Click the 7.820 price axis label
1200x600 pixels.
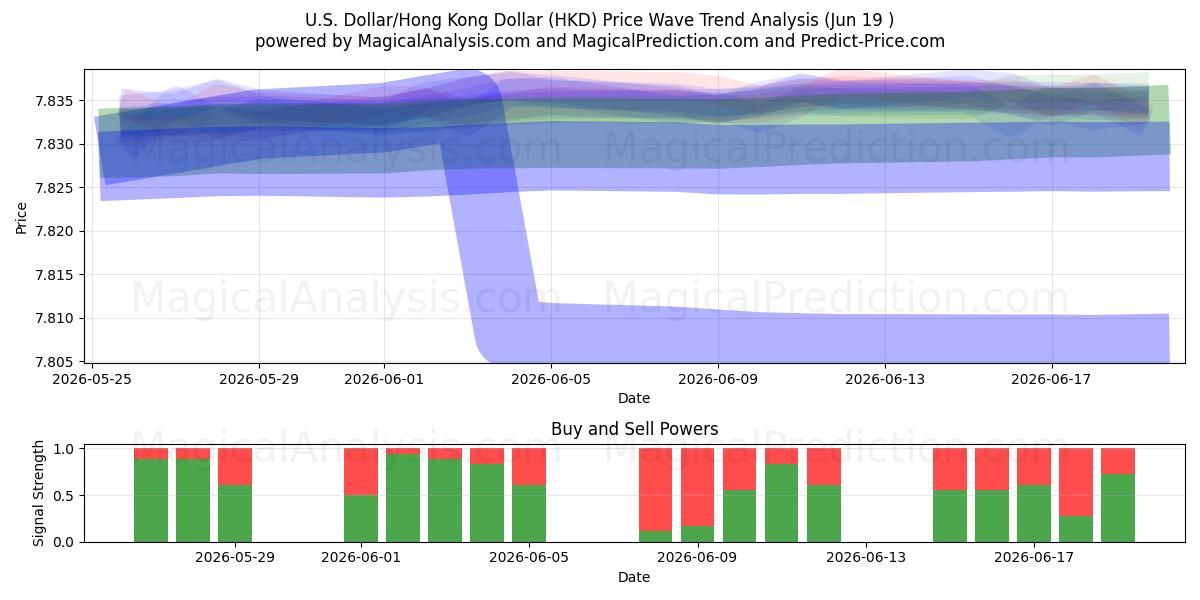coord(56,232)
